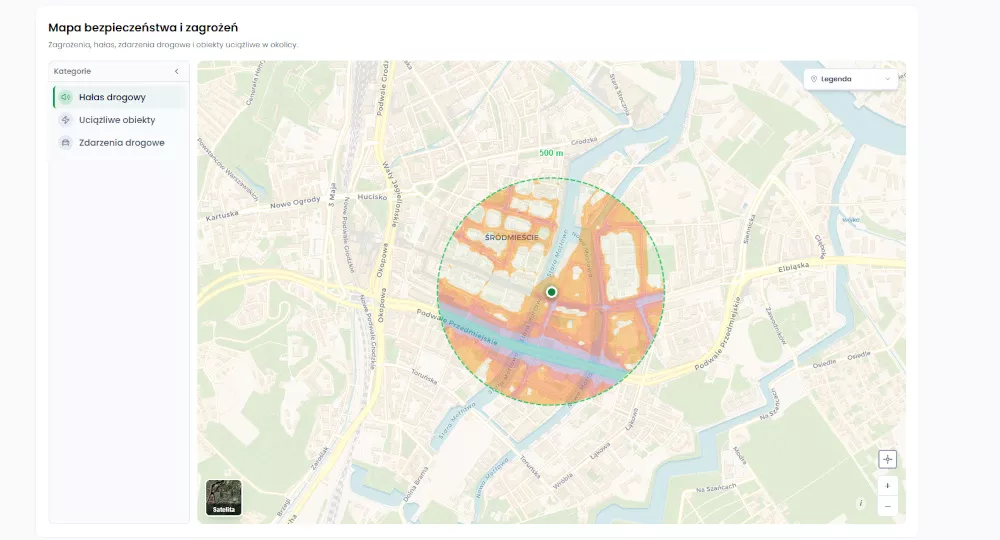The width and height of the screenshot is (1000, 540).
Task: Click the lightning icon beside Uciążliwe obiekty
Action: tap(65, 120)
